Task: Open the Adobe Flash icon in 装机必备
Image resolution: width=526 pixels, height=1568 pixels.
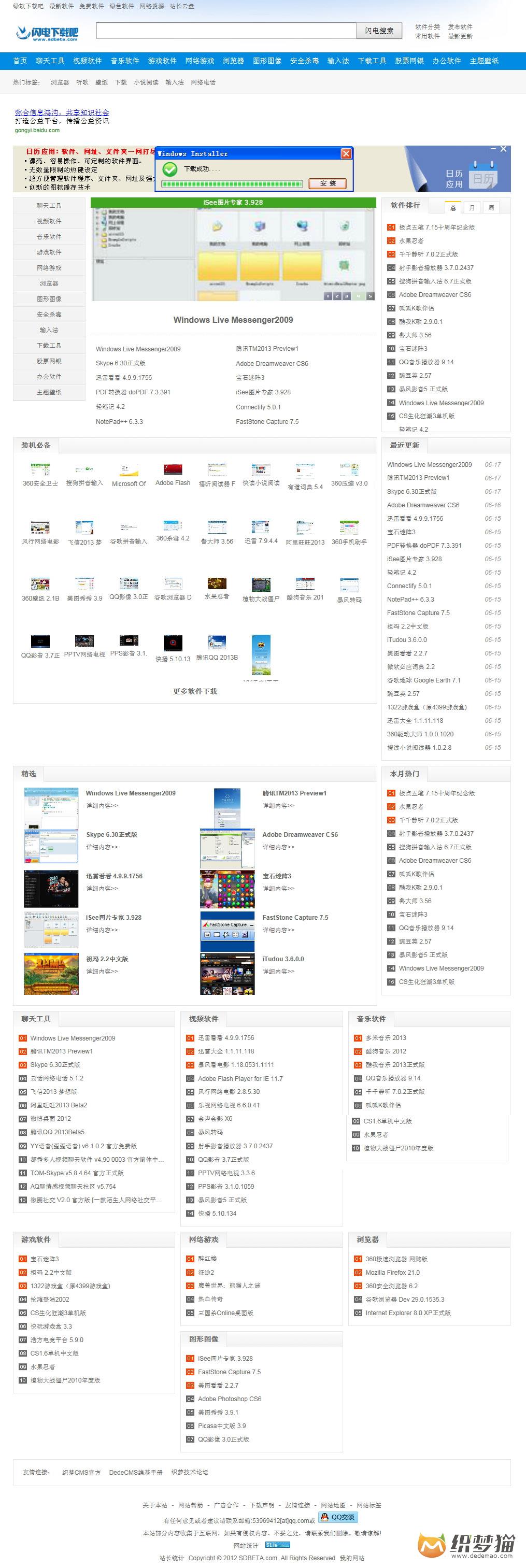Action: click(x=173, y=470)
